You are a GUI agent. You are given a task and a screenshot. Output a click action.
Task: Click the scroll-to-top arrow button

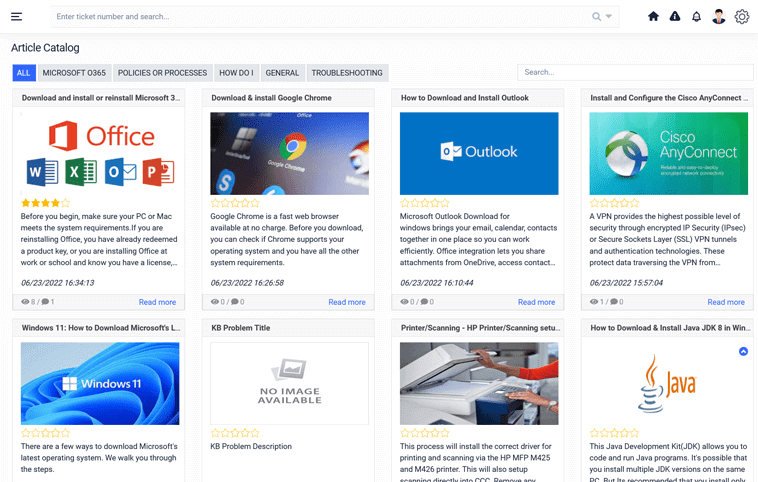click(743, 351)
